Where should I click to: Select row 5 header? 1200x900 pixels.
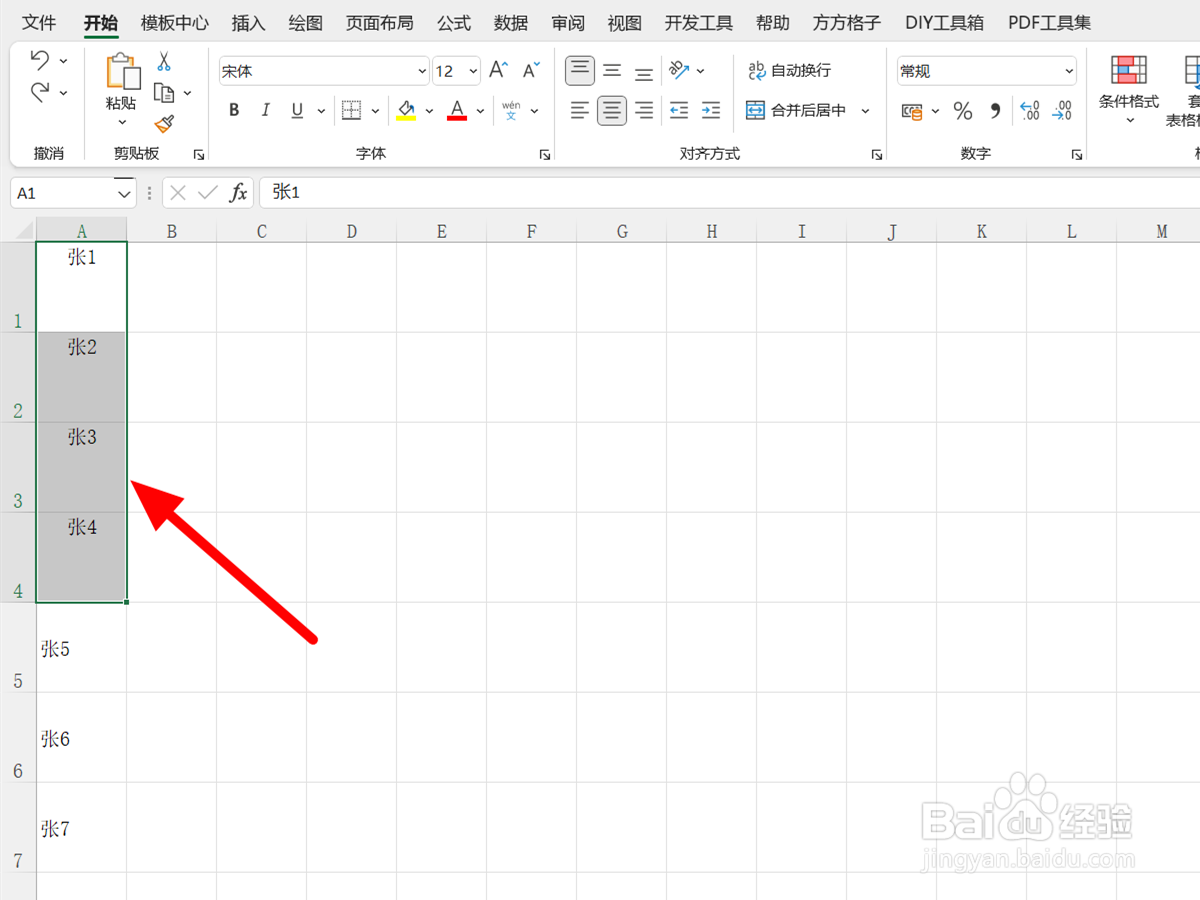[18, 647]
